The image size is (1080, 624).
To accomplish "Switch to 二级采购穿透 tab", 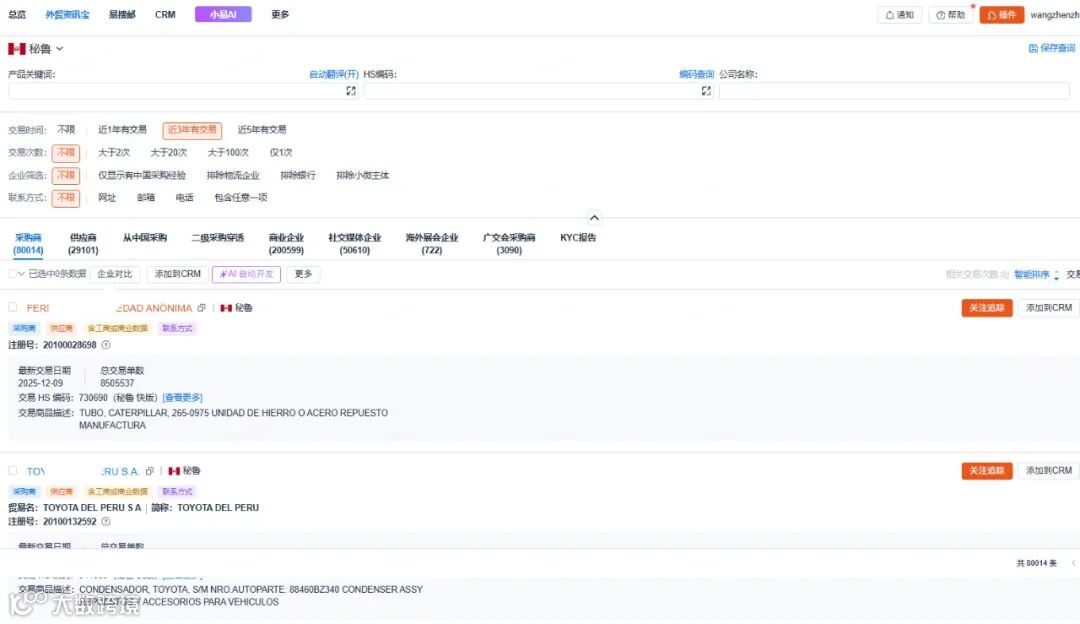I will click(x=218, y=238).
